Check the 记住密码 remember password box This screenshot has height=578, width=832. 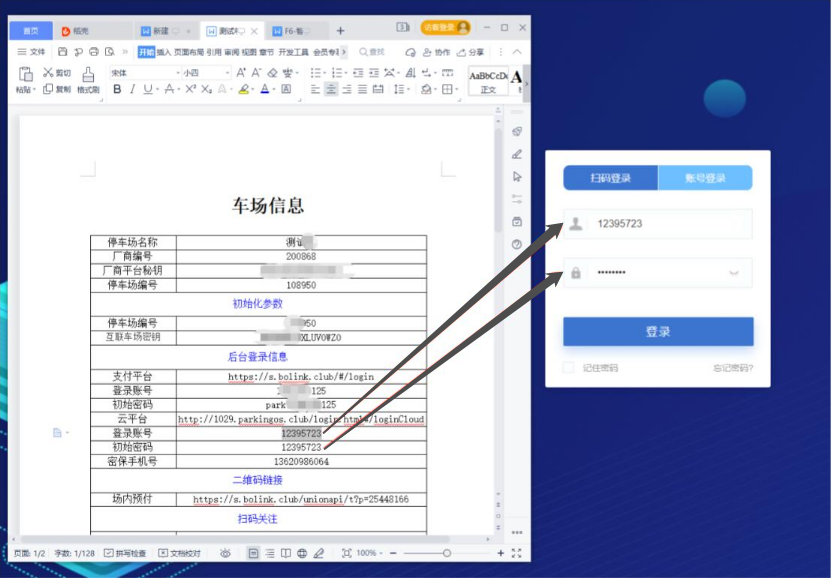(568, 367)
